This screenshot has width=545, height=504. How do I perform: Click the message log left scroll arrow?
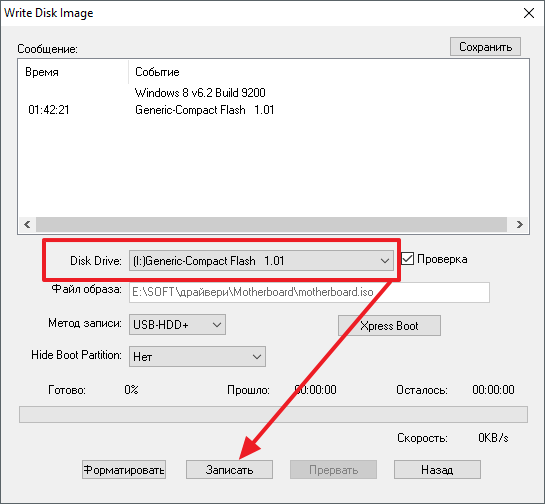(27, 225)
